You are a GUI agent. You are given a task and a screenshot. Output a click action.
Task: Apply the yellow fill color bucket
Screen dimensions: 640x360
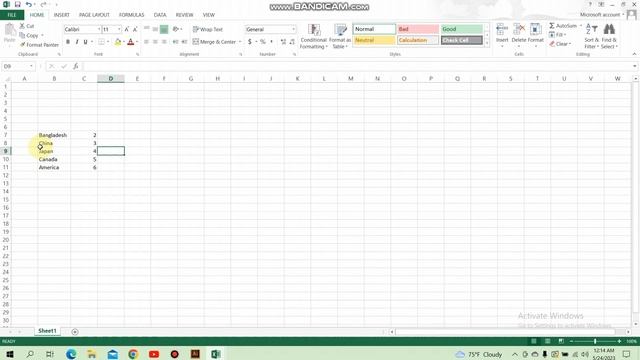tap(118, 42)
